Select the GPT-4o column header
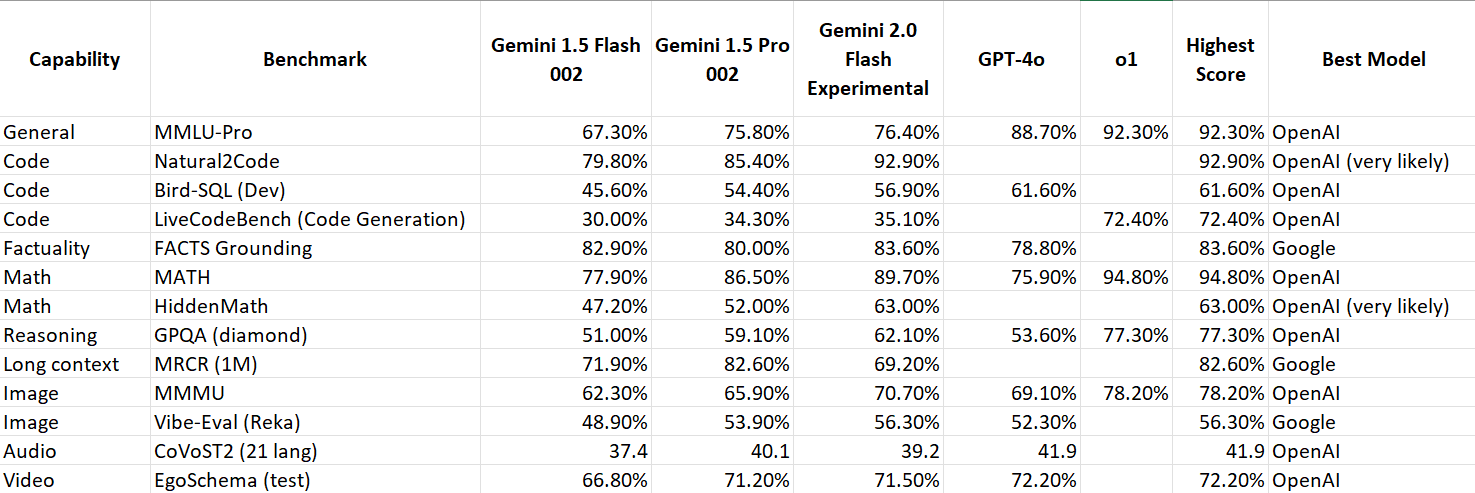 [x=1011, y=59]
